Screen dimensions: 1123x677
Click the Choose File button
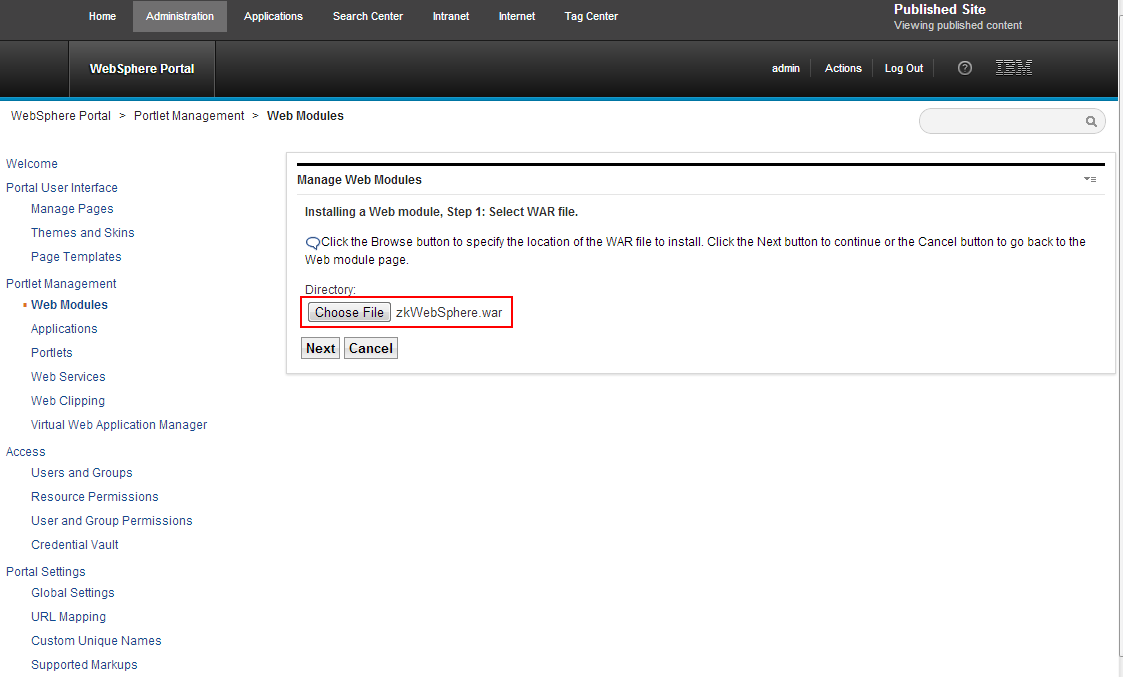coord(350,312)
